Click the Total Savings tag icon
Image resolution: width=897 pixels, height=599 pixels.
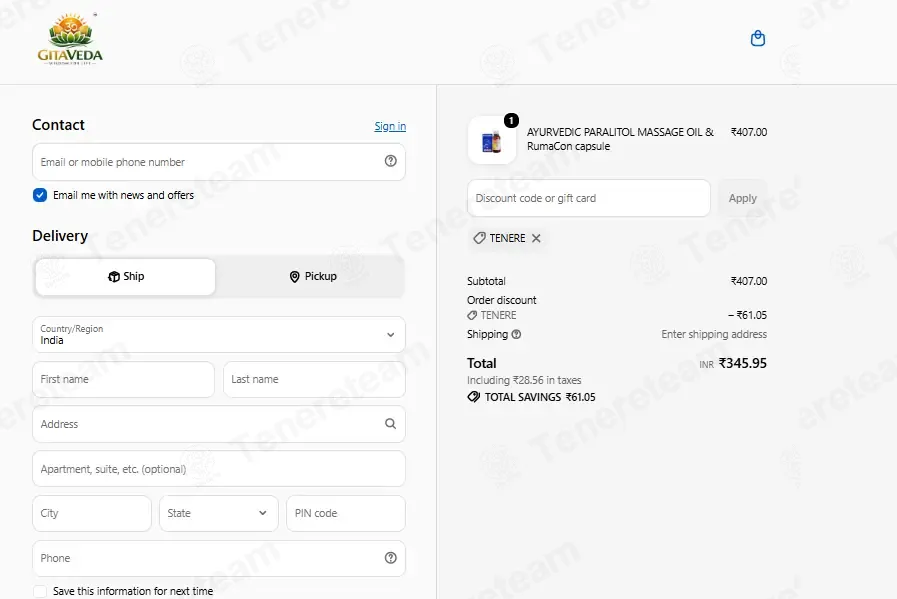tap(474, 396)
